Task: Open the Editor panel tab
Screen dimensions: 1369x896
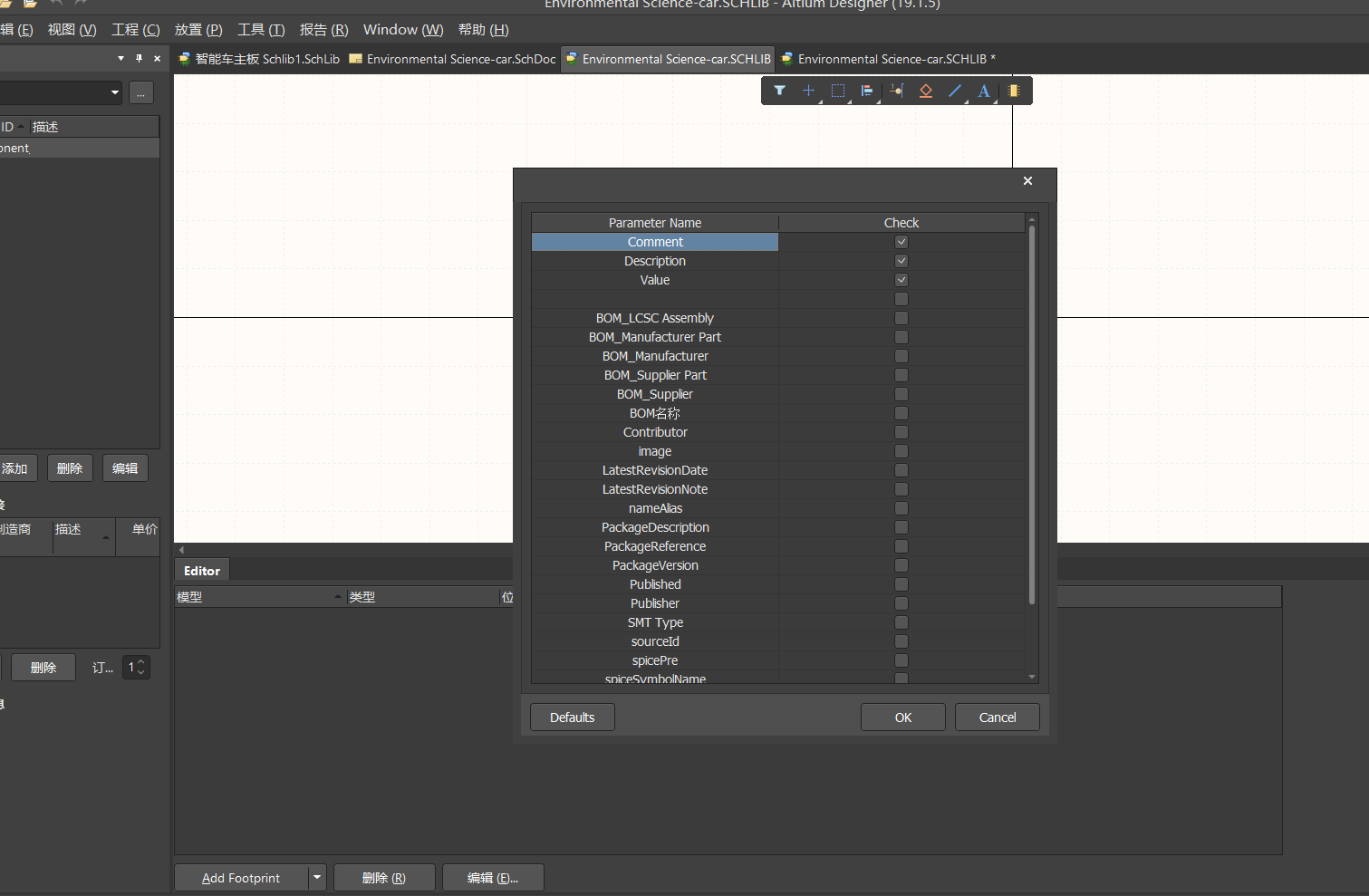Action: coord(202,571)
